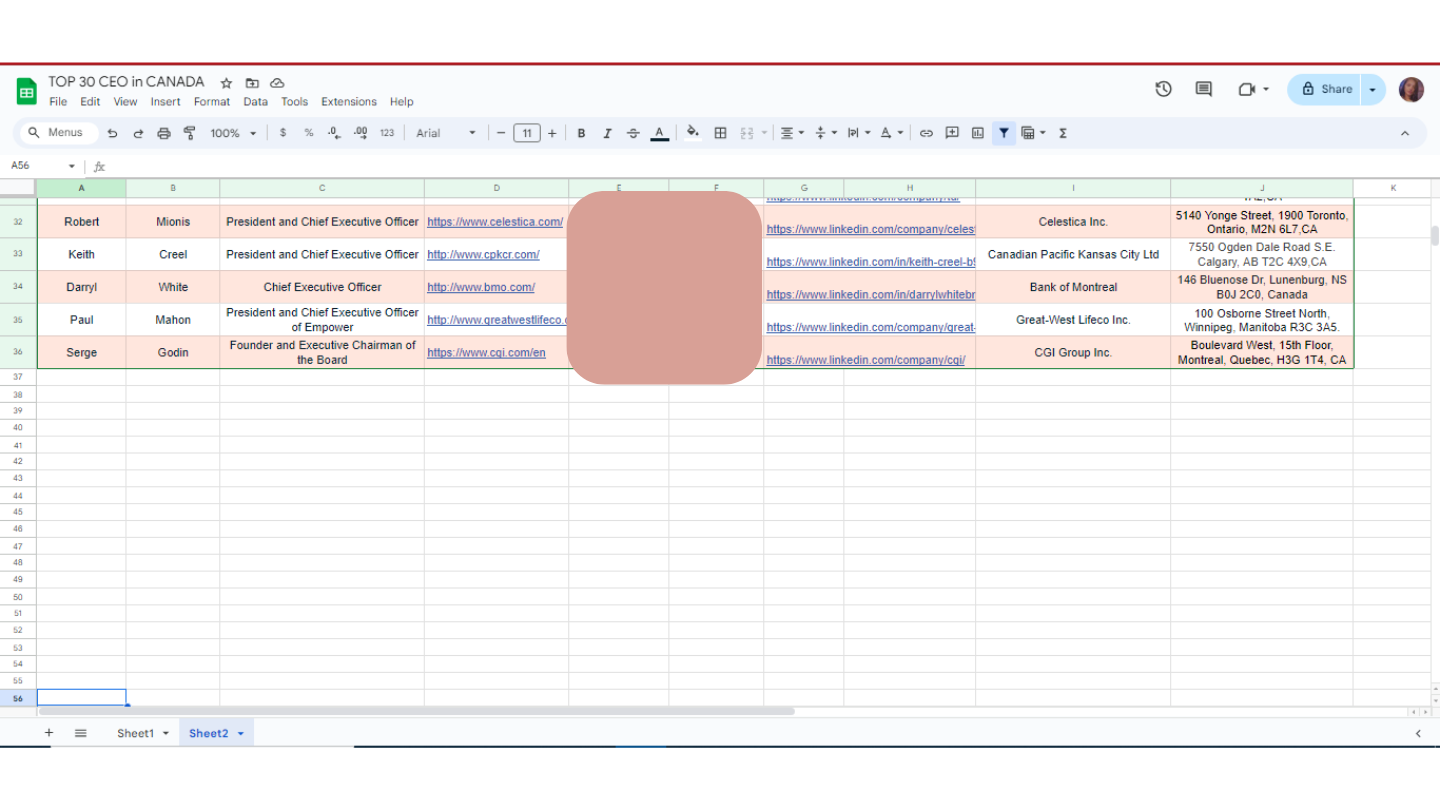
Task: Format as currency with dollar icon
Action: click(x=283, y=133)
